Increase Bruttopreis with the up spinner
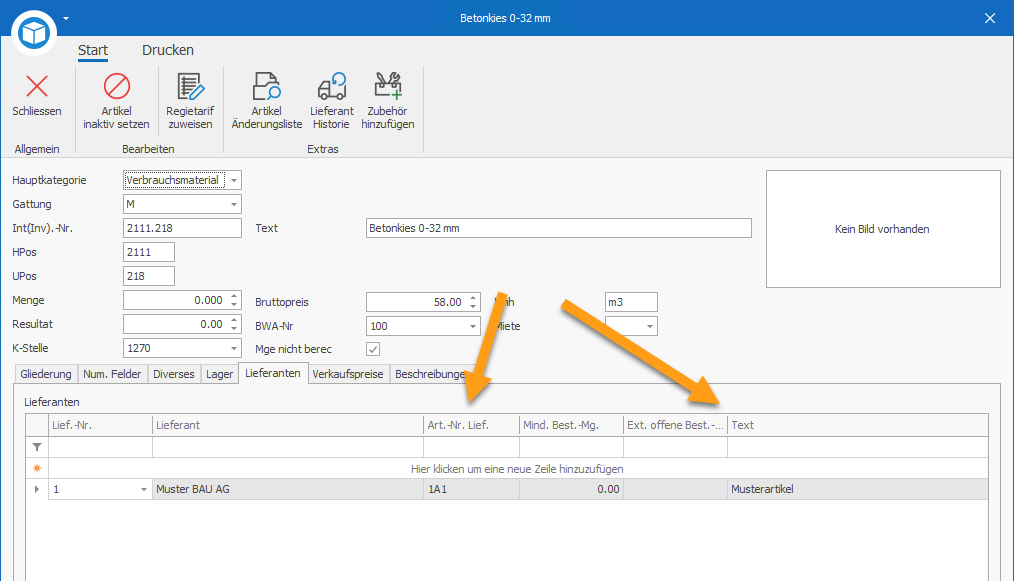 473,298
